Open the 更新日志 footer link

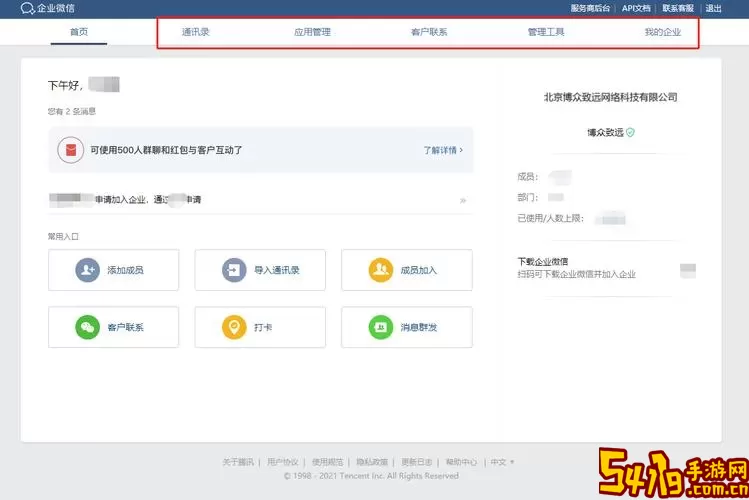[x=417, y=462]
